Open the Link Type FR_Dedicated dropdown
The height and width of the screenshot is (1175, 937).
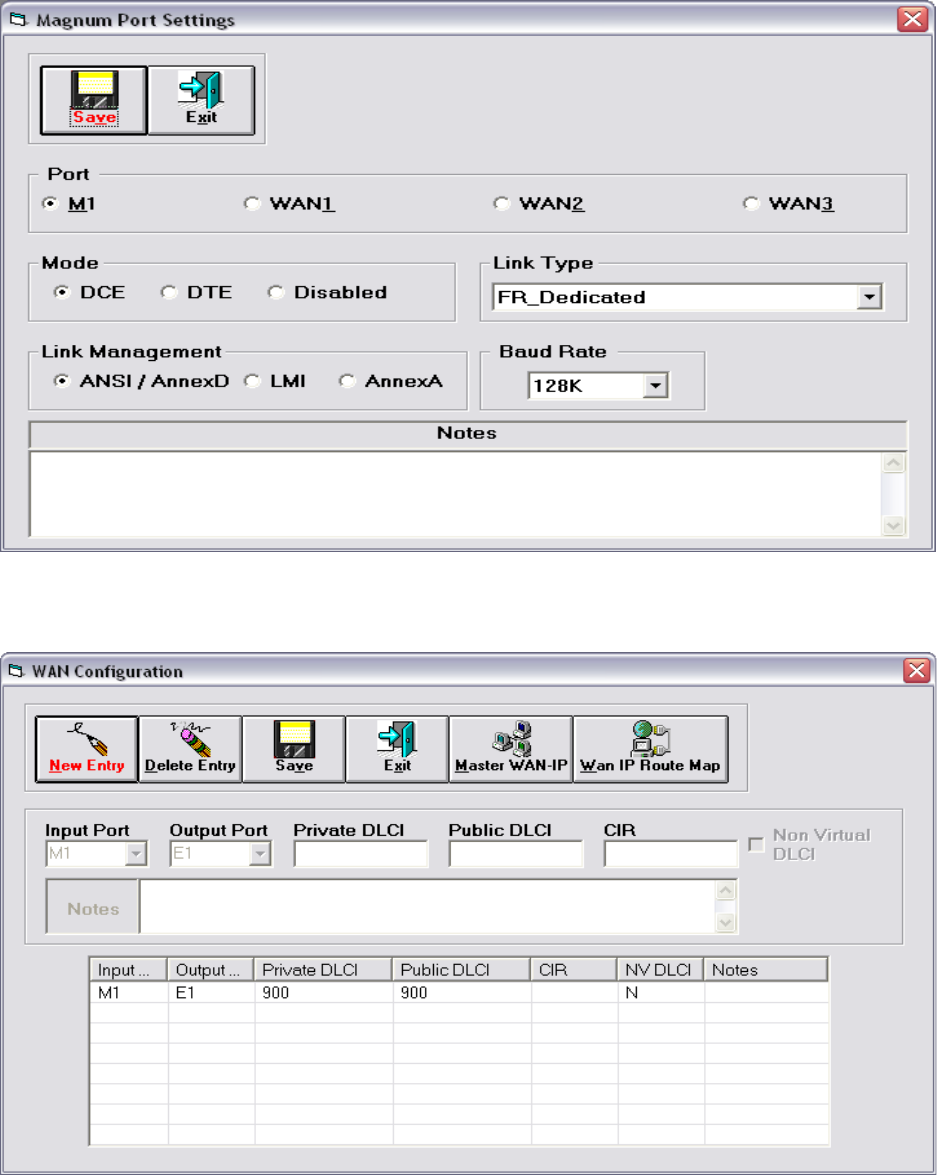pos(869,297)
